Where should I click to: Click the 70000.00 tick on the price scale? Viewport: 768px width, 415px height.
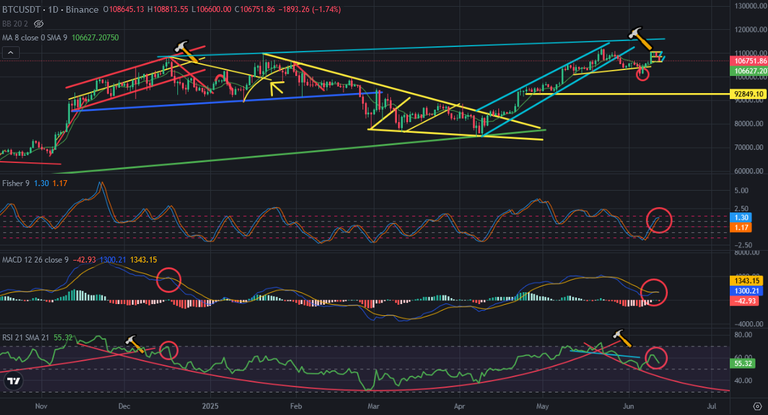click(x=749, y=147)
